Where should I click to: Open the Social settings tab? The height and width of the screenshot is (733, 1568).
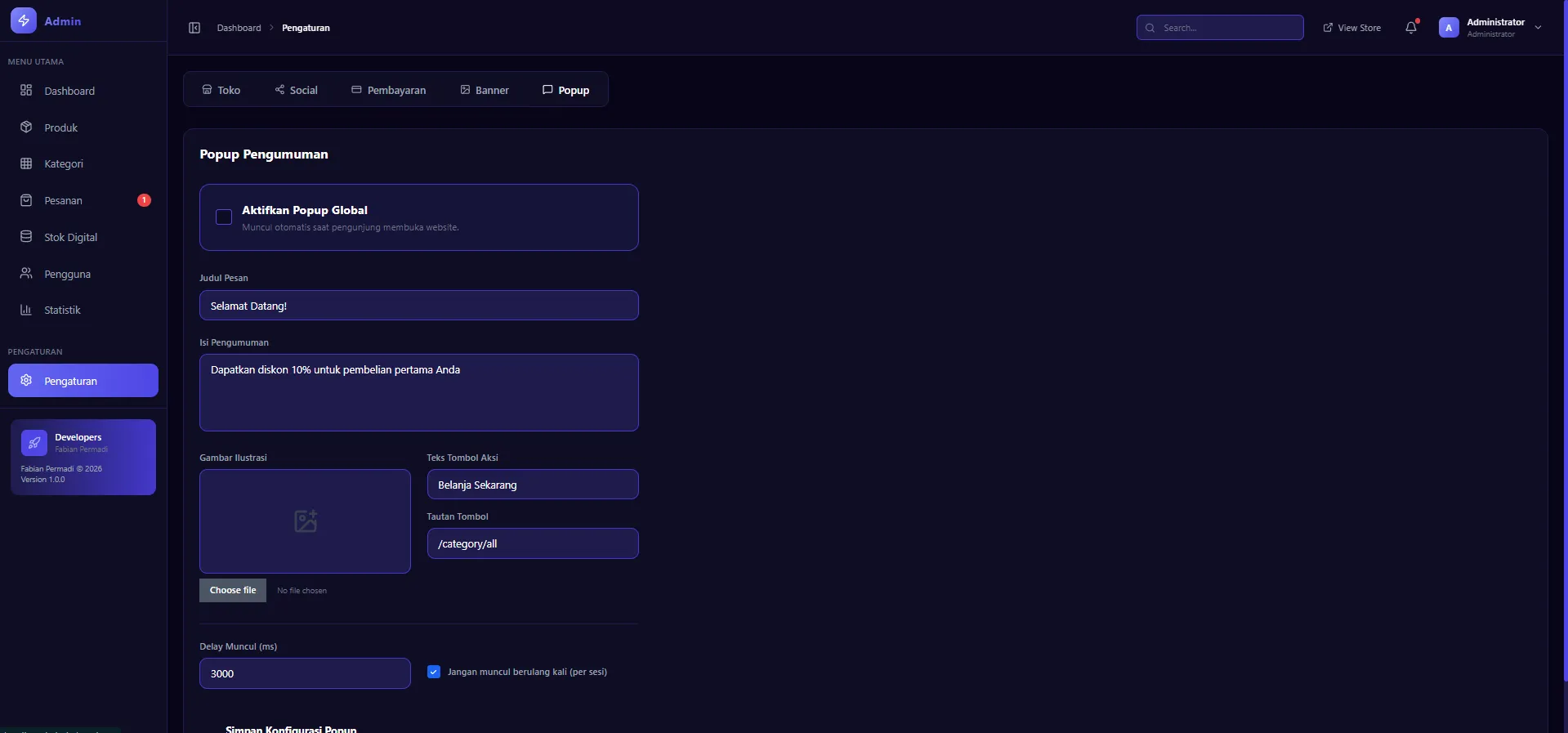coord(297,91)
